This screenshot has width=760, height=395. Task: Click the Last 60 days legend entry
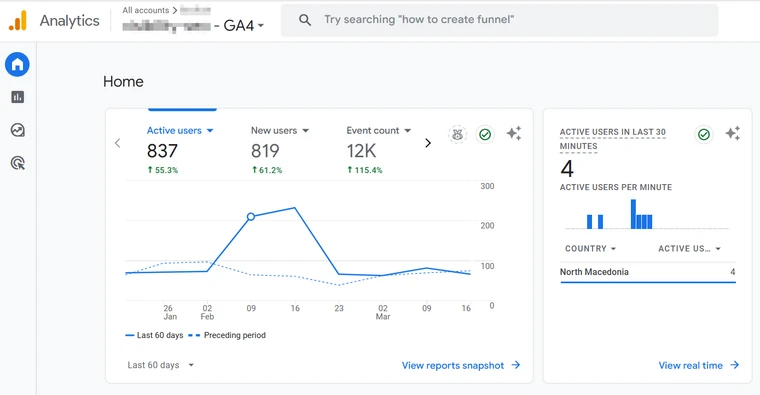point(154,335)
